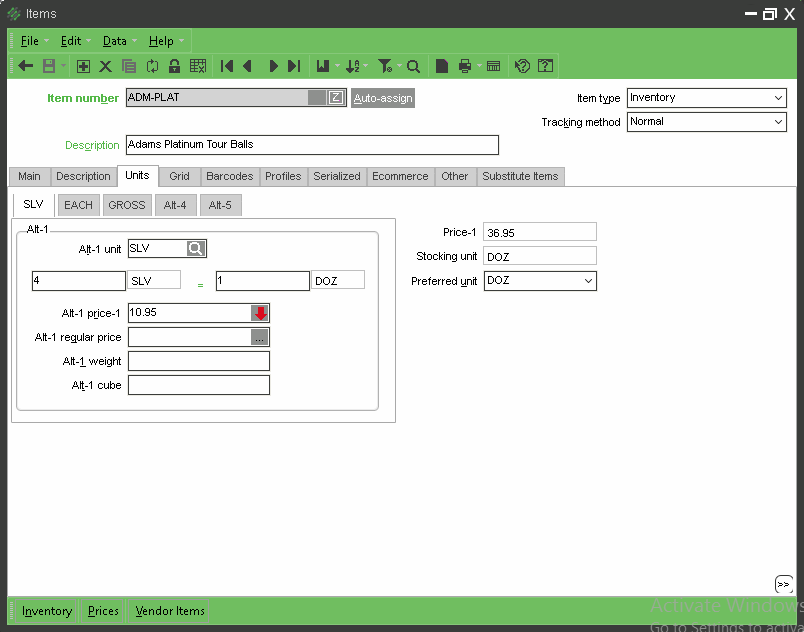Screen dimensions: 804x632
Task: Click the Alt-1 cube field
Action: (199, 385)
